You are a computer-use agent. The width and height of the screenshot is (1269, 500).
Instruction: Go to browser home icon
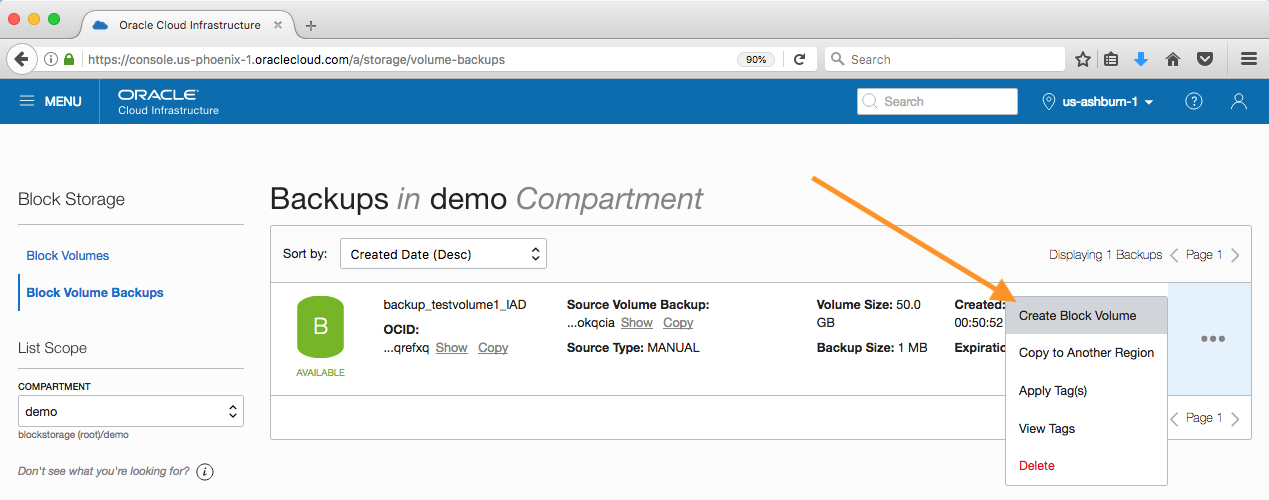point(1173,59)
